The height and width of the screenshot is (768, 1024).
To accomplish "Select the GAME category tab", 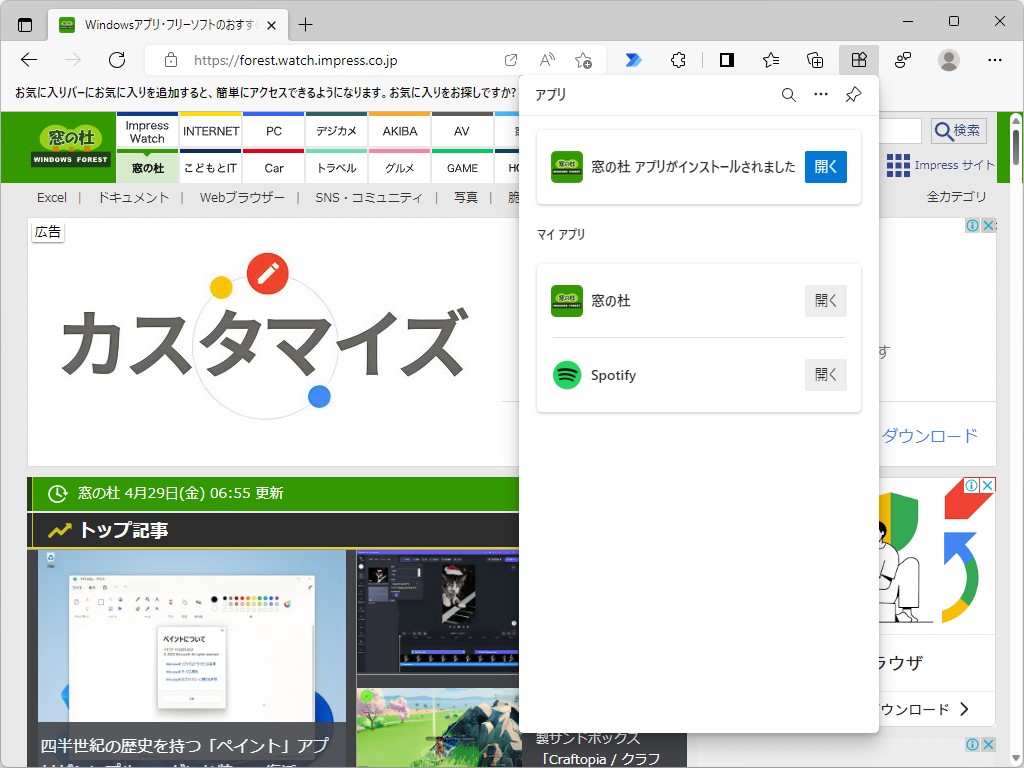I will pyautogui.click(x=461, y=169).
